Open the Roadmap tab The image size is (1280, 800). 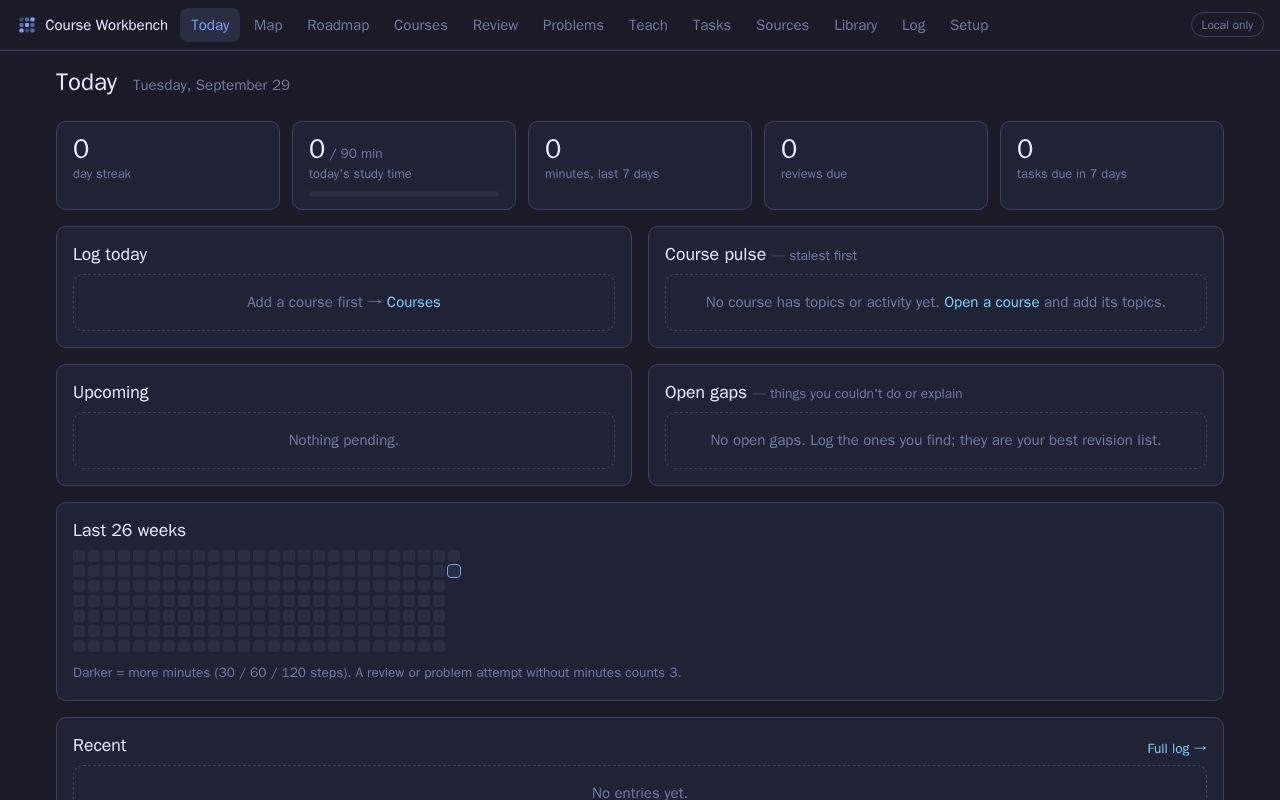[338, 25]
